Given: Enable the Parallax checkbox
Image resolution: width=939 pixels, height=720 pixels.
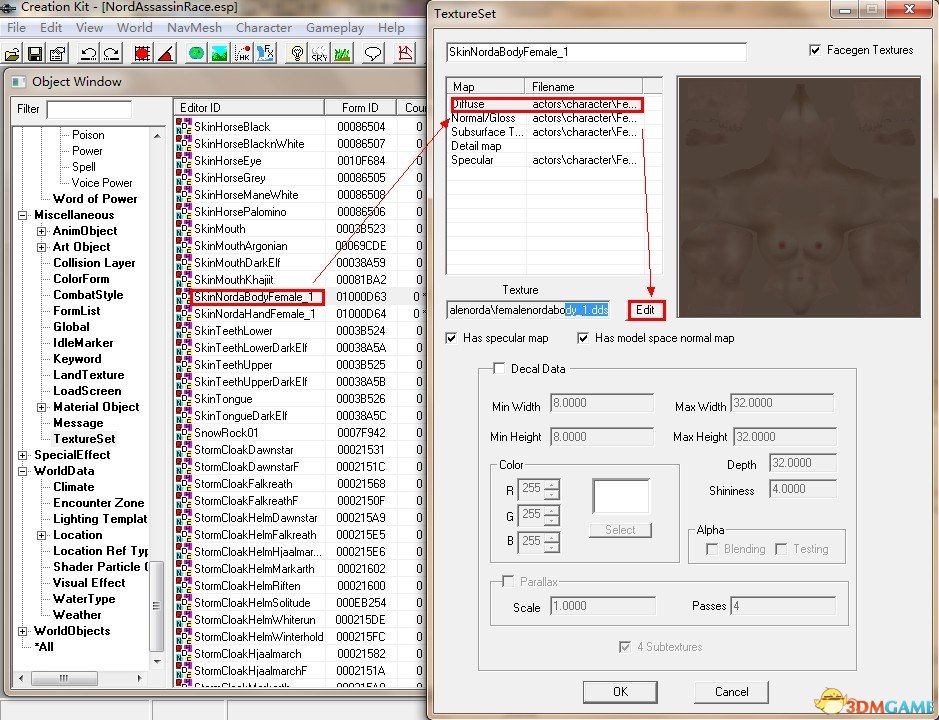Looking at the screenshot, I should click(508, 581).
